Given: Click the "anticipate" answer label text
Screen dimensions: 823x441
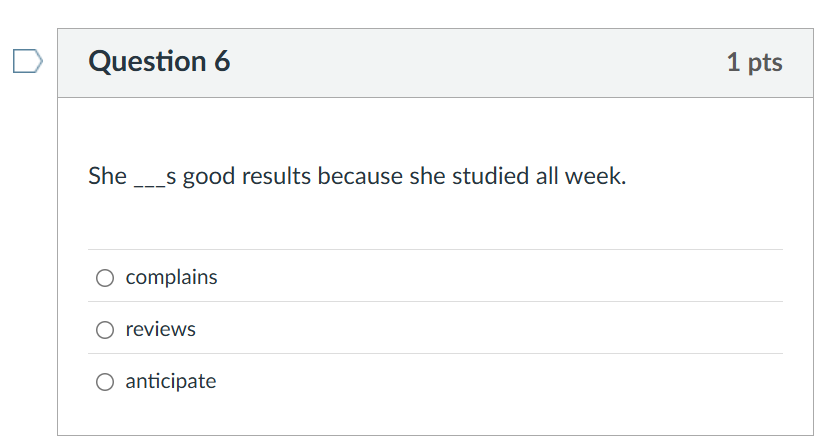Looking at the screenshot, I should (x=170, y=382).
